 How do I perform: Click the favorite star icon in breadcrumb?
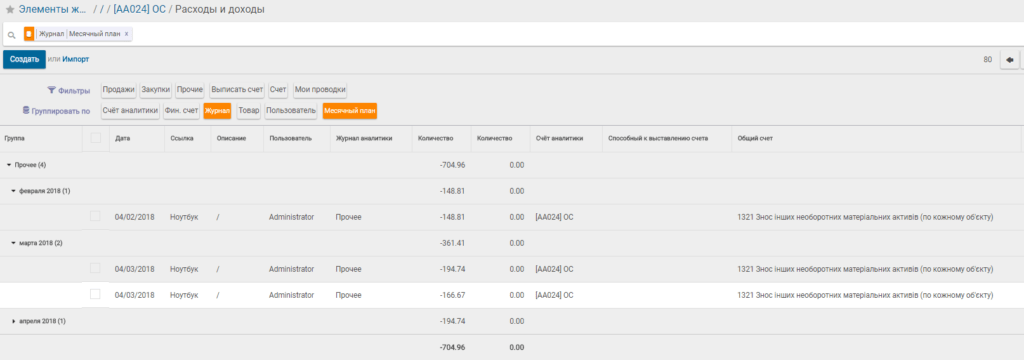[x=10, y=10]
